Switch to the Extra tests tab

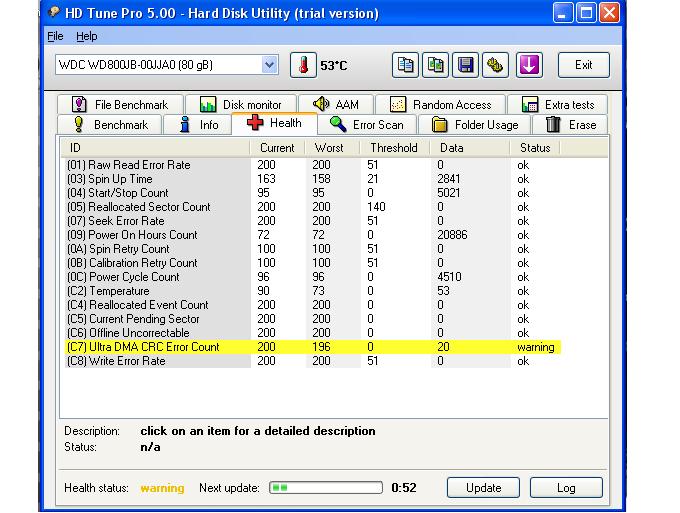[557, 105]
